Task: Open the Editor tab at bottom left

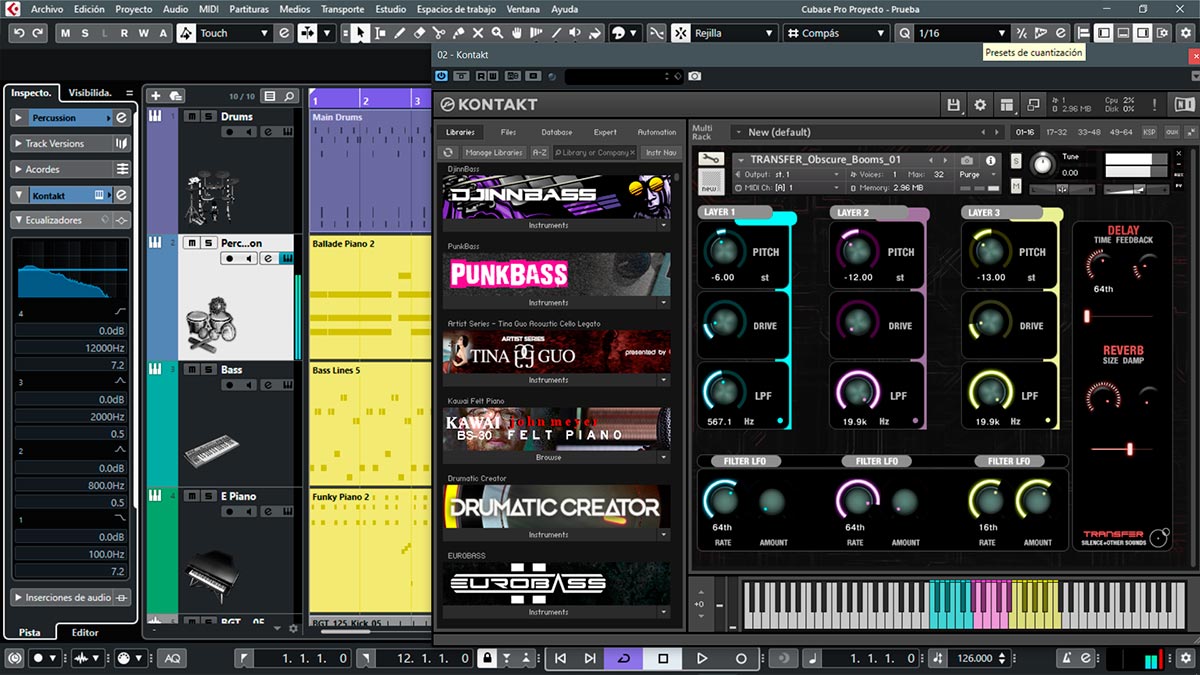Action: (x=85, y=632)
